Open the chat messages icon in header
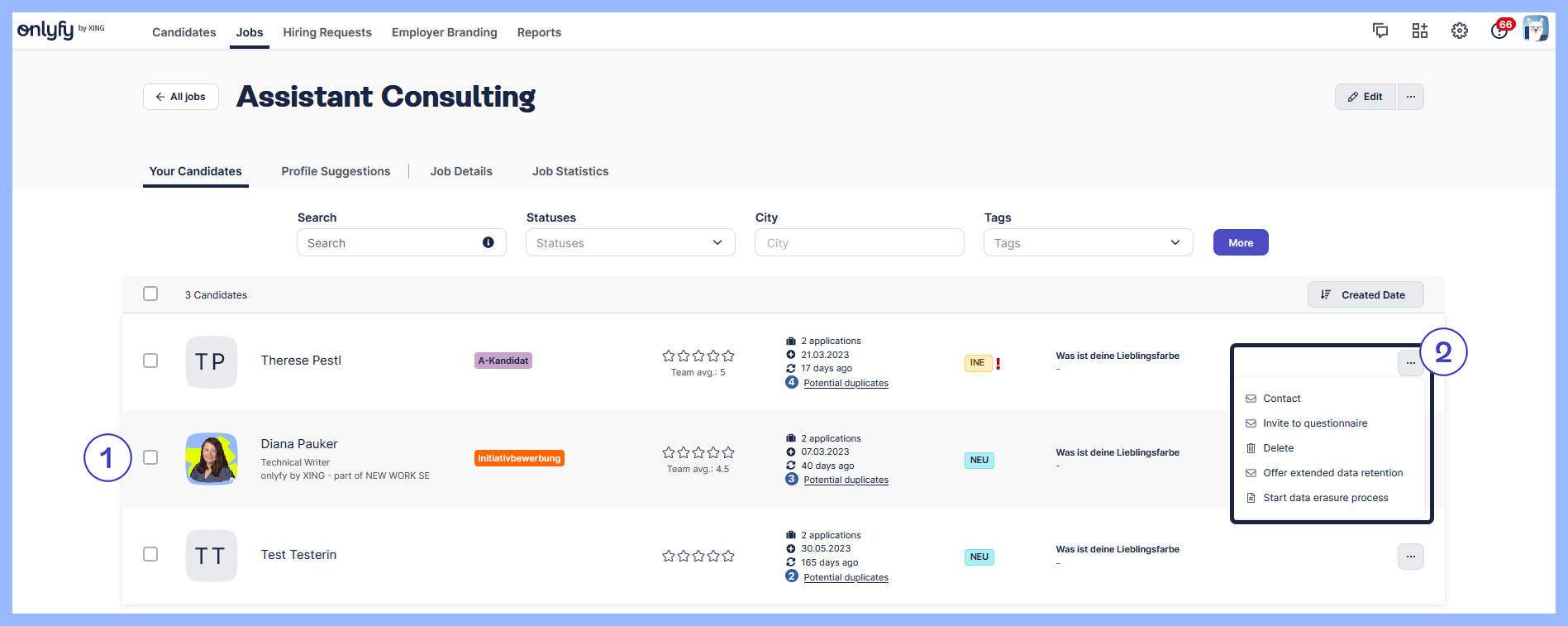This screenshot has width=1568, height=626. [1380, 31]
